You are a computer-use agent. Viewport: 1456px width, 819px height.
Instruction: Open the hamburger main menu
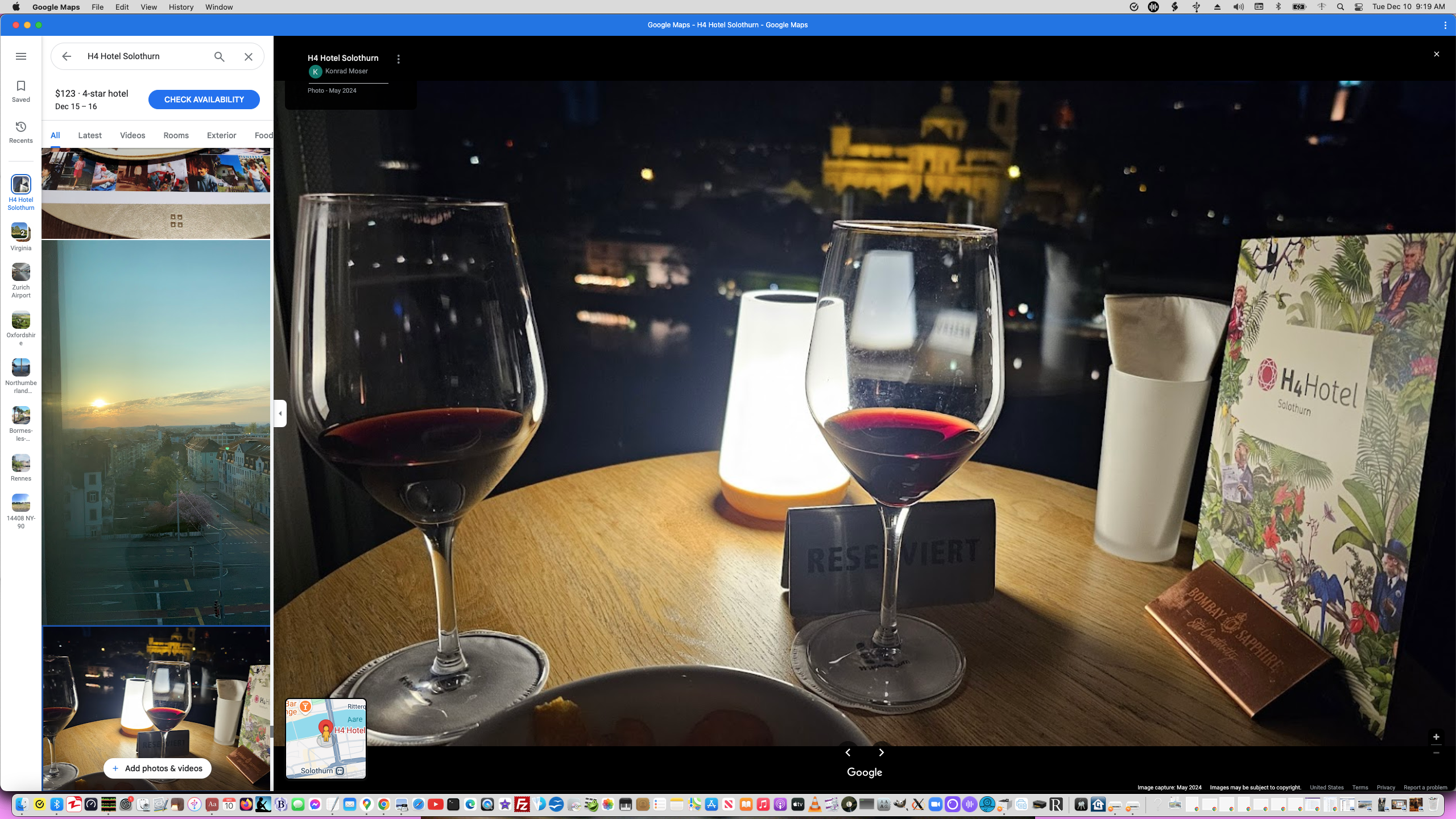pos(21,56)
